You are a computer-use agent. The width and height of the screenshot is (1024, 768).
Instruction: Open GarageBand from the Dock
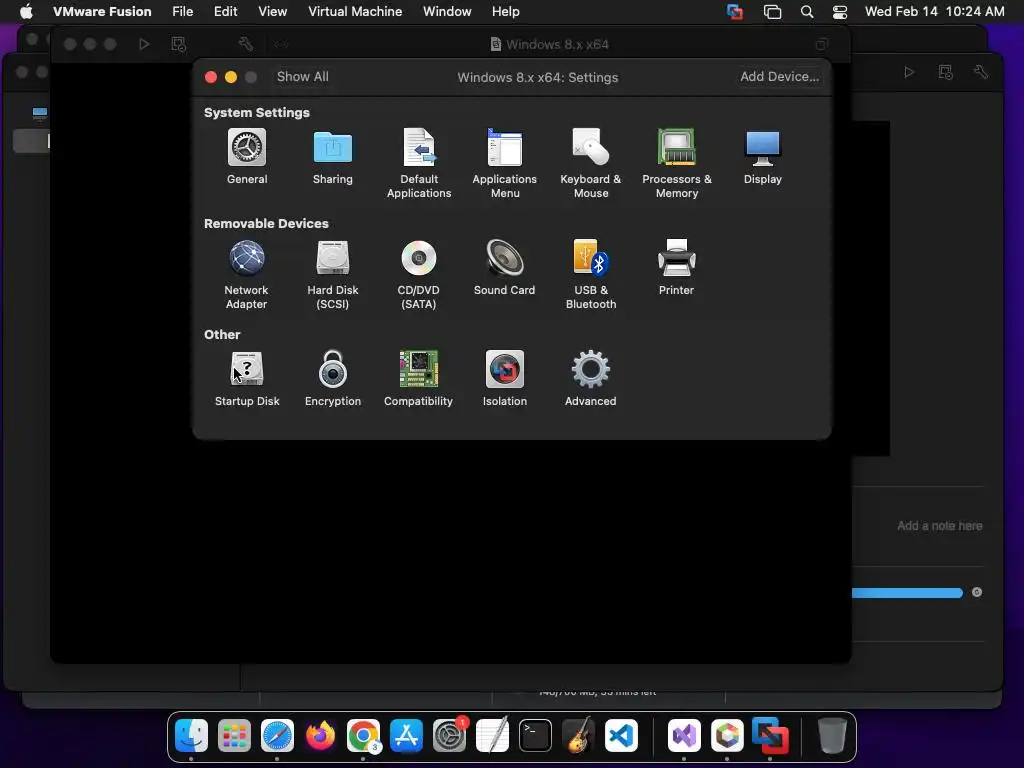(x=579, y=736)
